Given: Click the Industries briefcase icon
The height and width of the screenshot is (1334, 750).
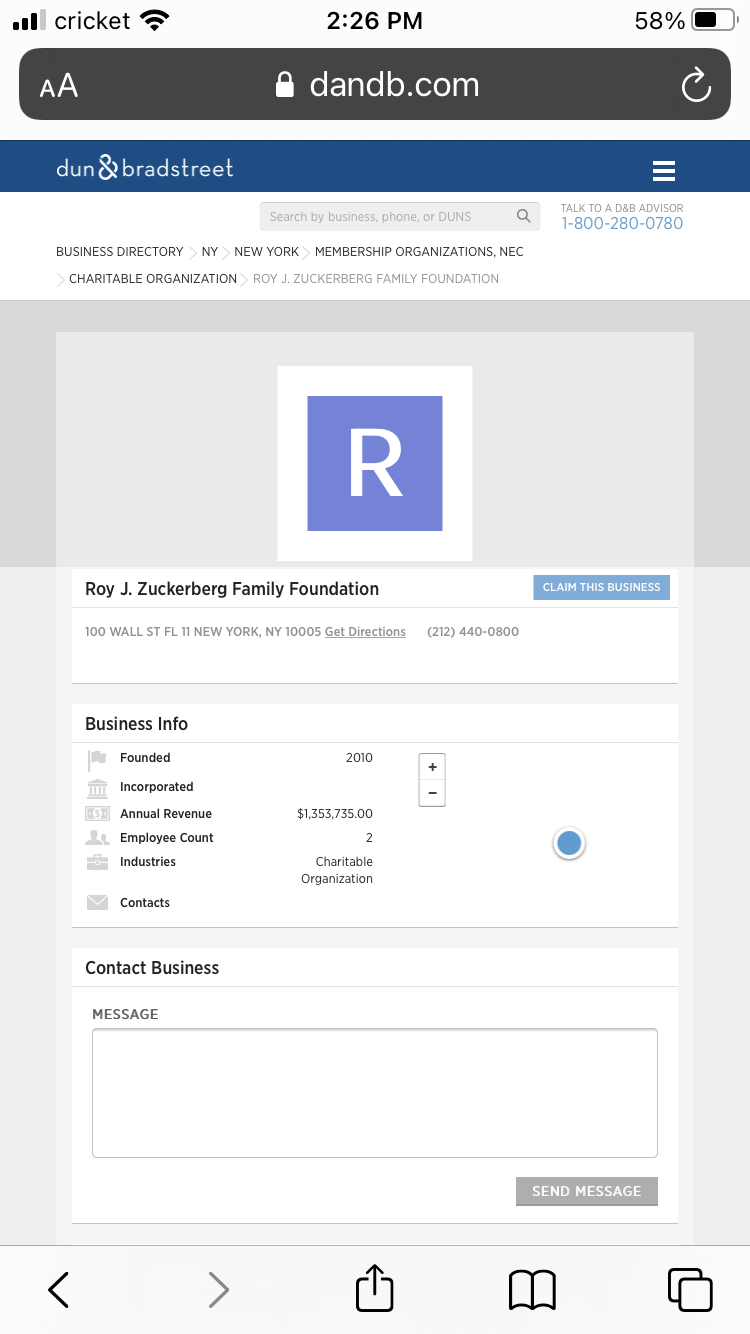Looking at the screenshot, I should click(x=97, y=862).
